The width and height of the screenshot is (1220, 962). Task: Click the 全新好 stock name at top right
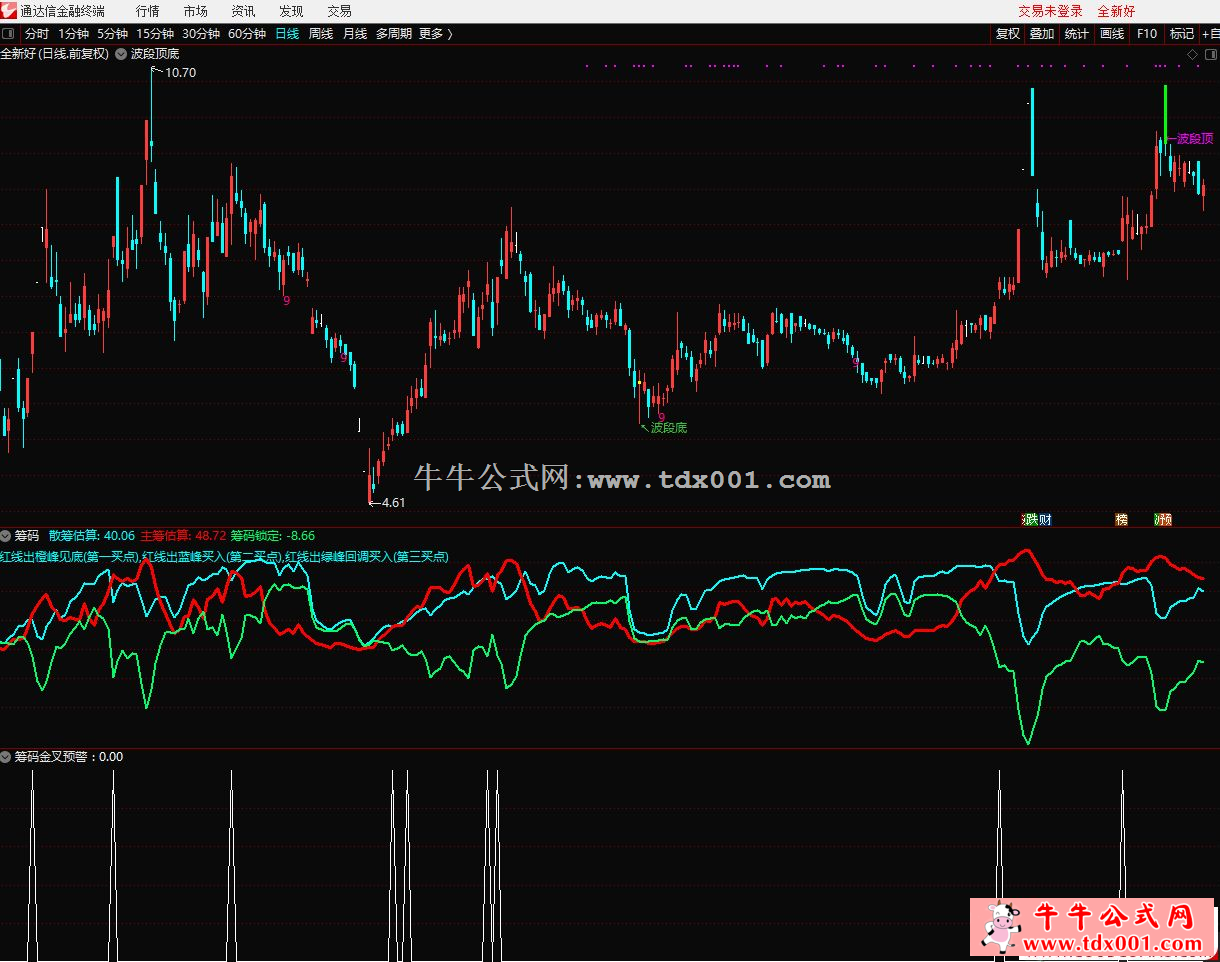pyautogui.click(x=1116, y=11)
